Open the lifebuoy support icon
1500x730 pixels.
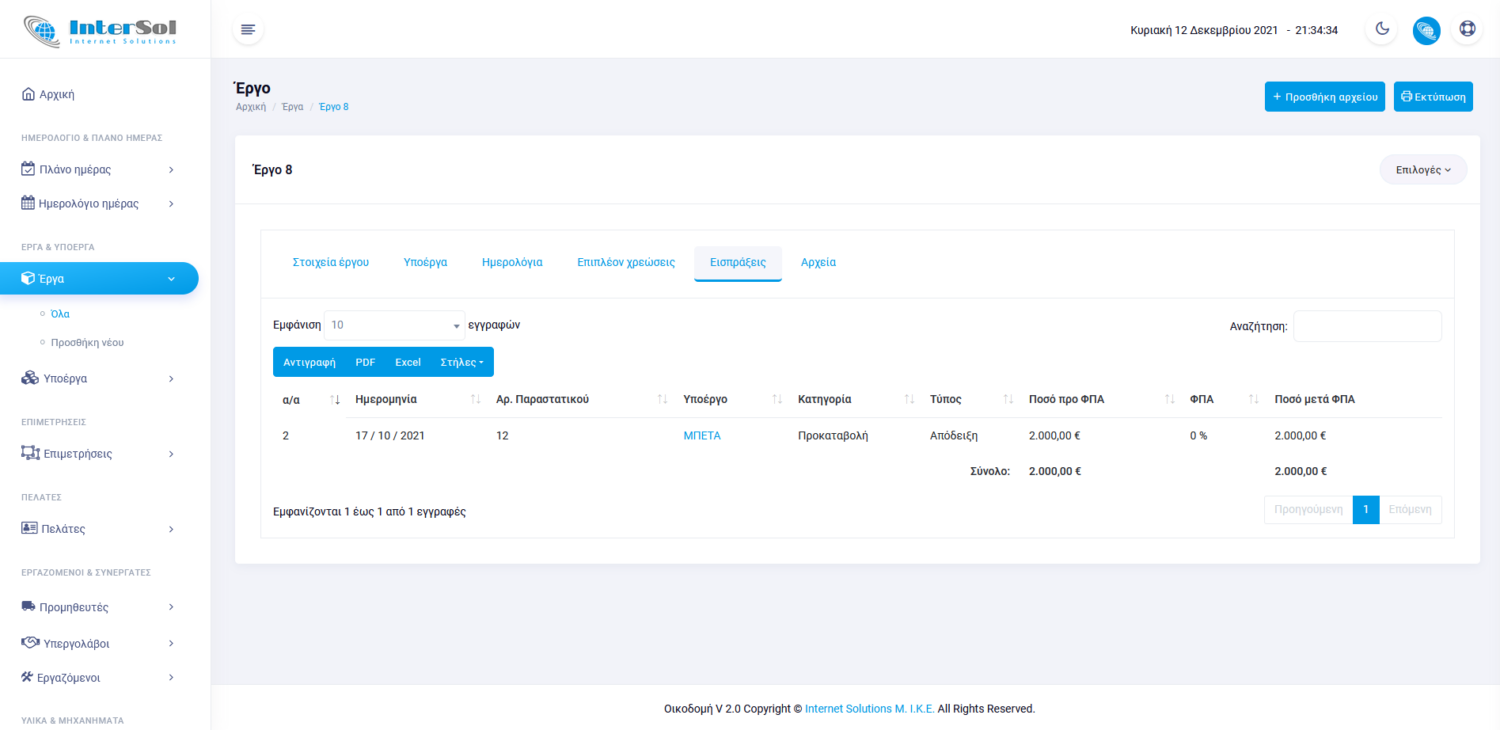pyautogui.click(x=1467, y=29)
